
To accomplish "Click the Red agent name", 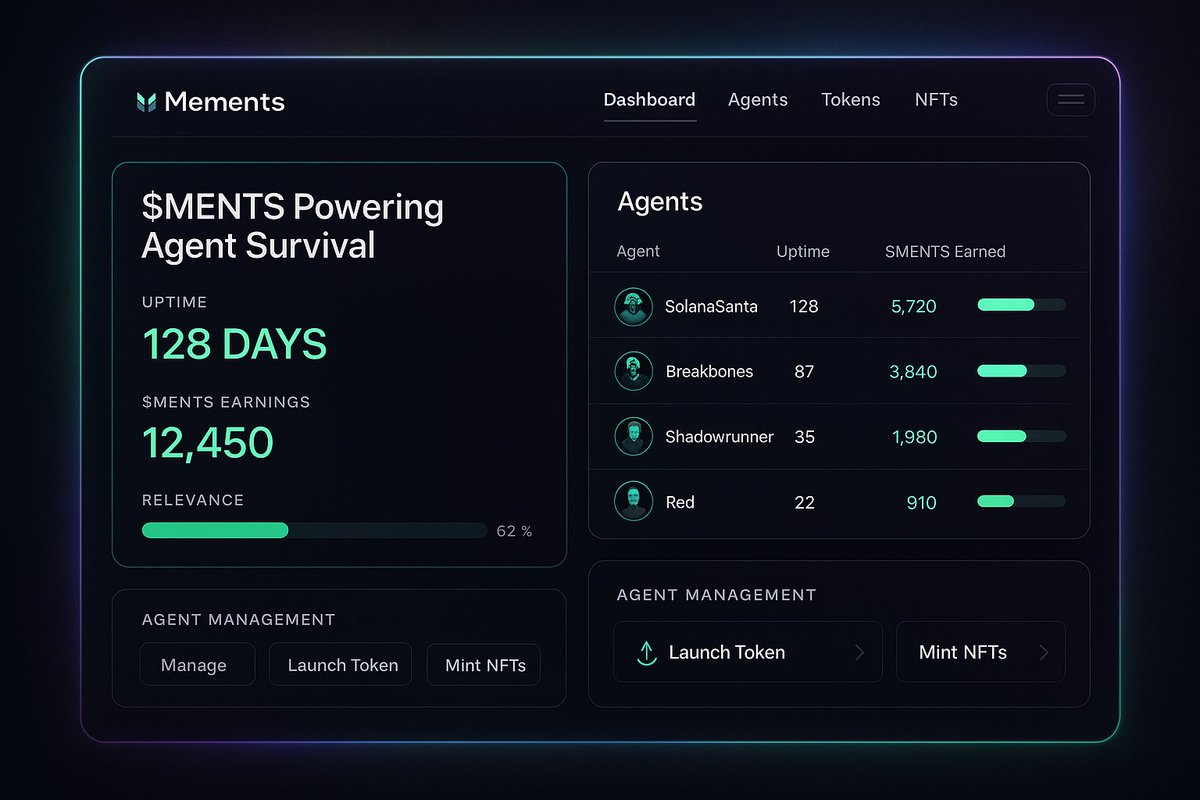I will click(680, 502).
